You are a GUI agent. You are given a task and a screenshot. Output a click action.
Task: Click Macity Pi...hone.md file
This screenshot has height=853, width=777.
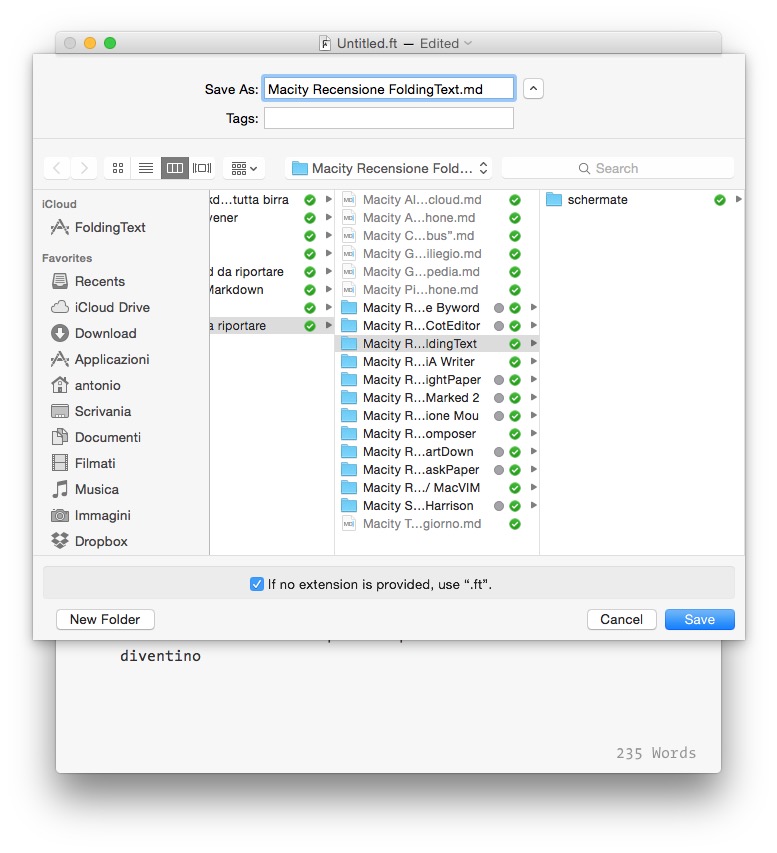(x=436, y=290)
